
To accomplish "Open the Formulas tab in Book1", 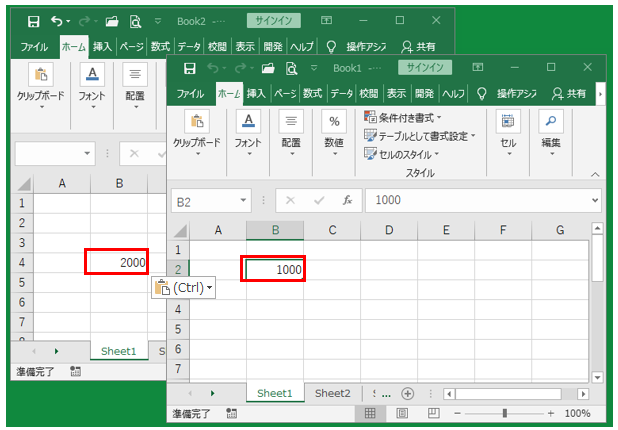I will point(313,94).
